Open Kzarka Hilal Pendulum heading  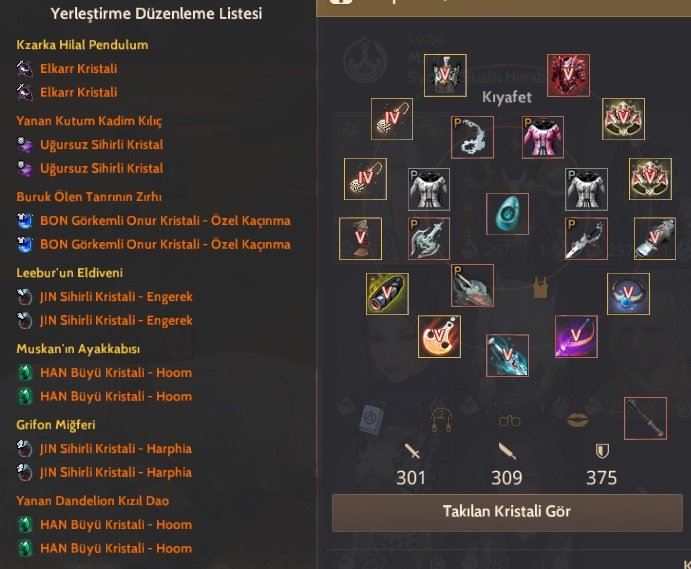tap(82, 45)
